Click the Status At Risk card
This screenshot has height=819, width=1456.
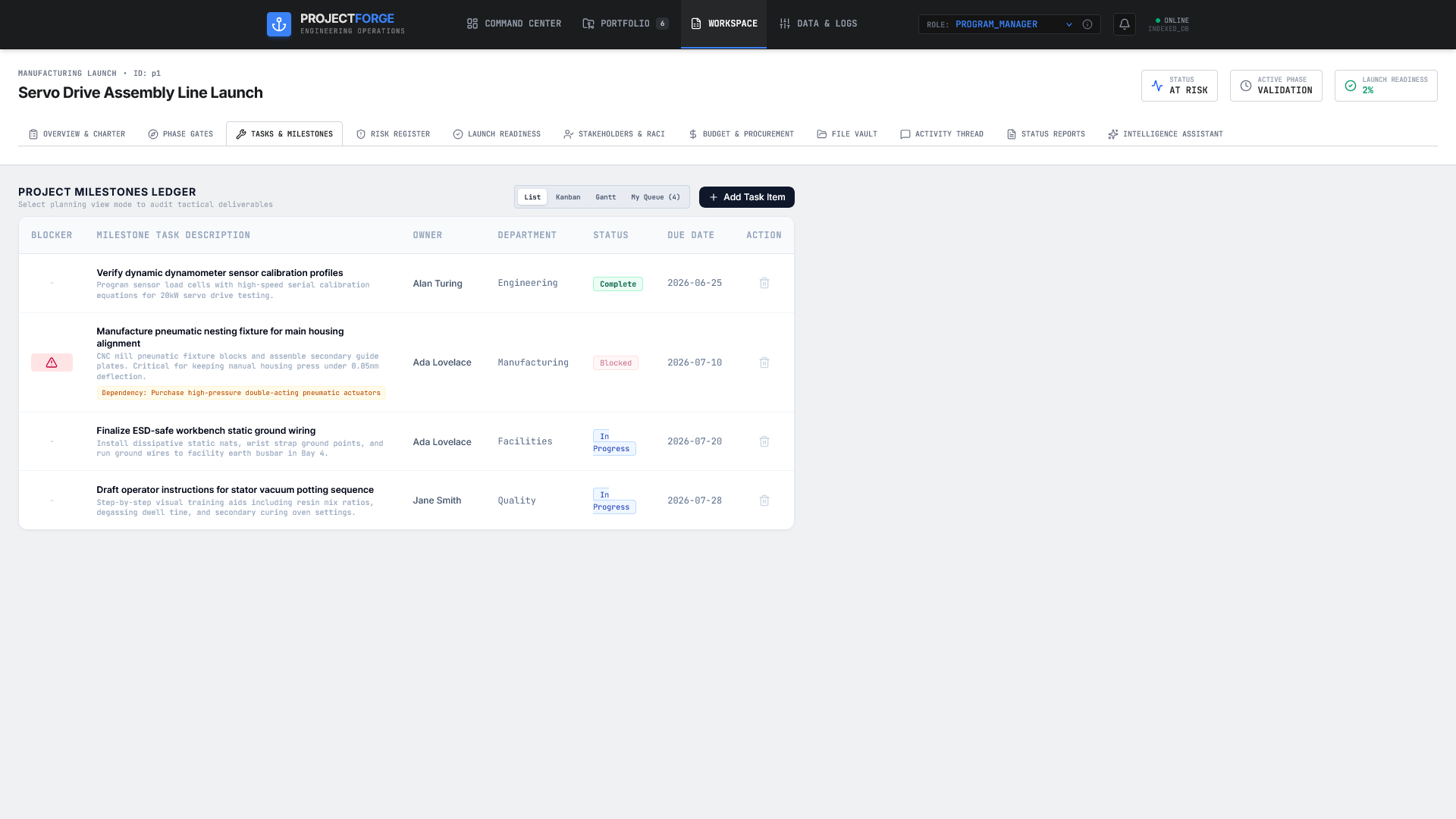click(x=1179, y=86)
